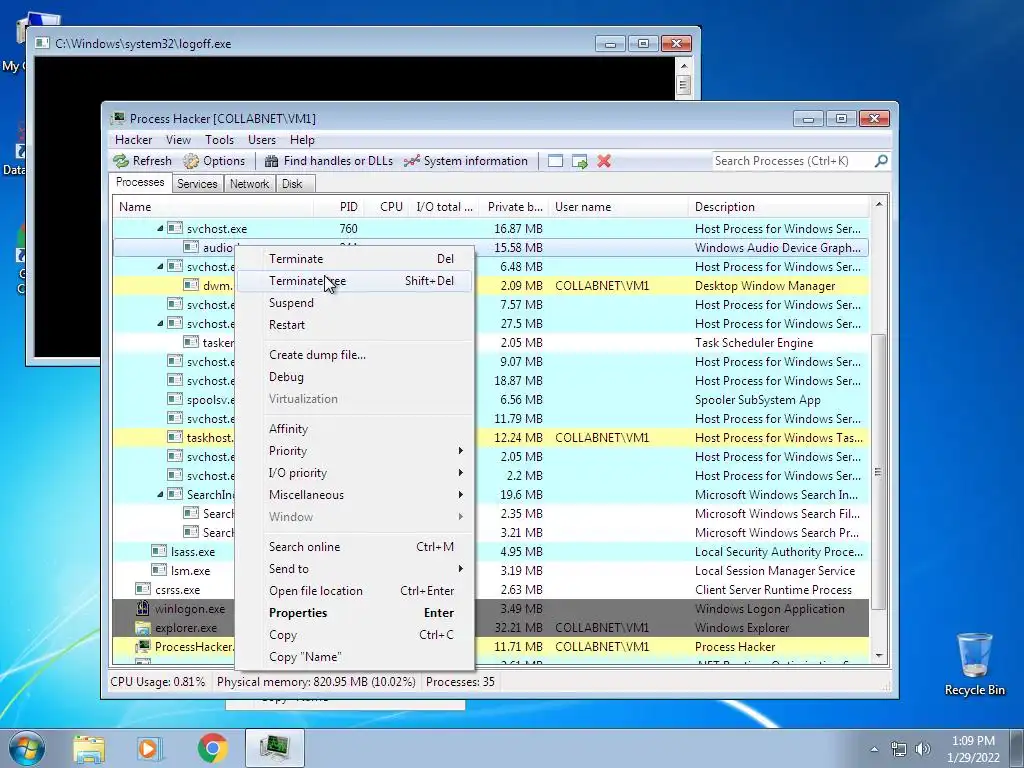Click the network tray icon
Image resolution: width=1024 pixels, height=768 pixels.
pos(899,749)
